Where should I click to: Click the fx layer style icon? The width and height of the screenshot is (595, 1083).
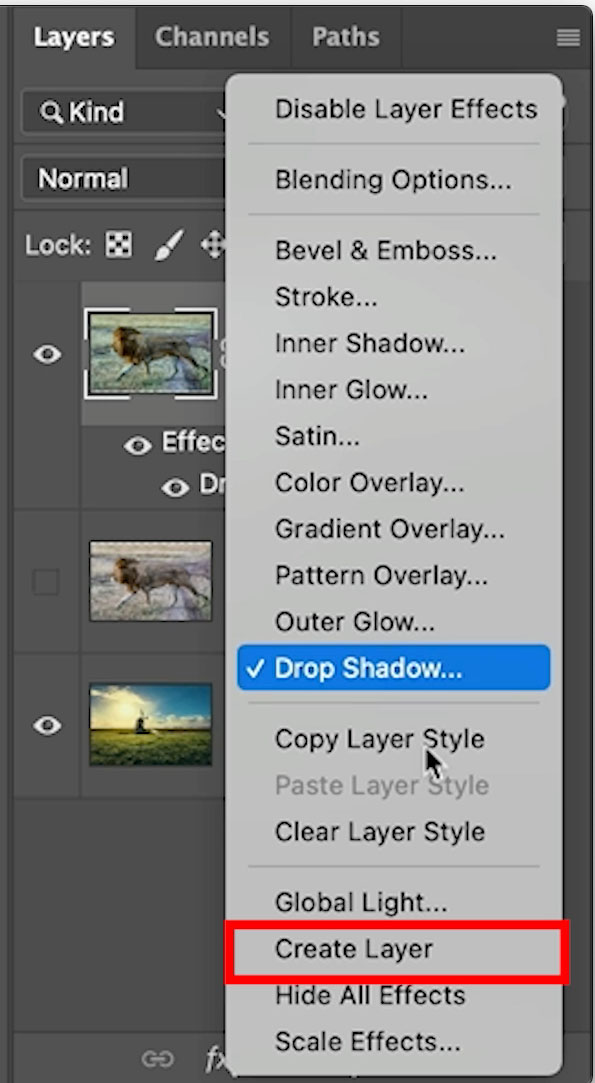[x=216, y=1057]
